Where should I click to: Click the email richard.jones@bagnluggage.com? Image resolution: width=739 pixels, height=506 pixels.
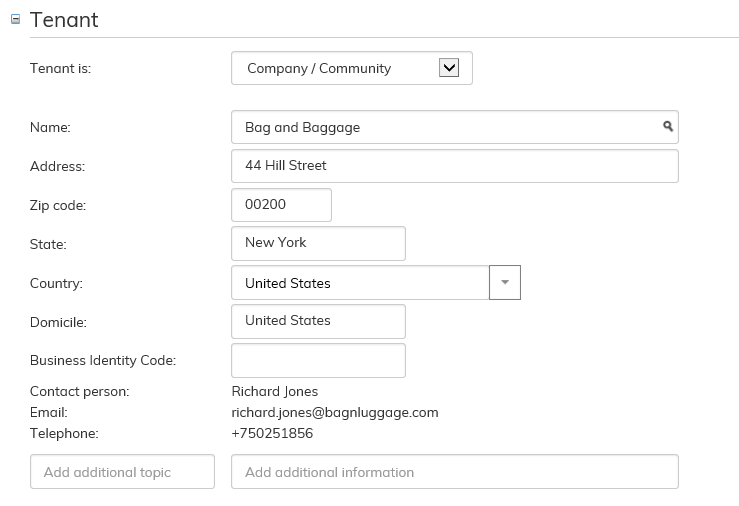point(334,412)
